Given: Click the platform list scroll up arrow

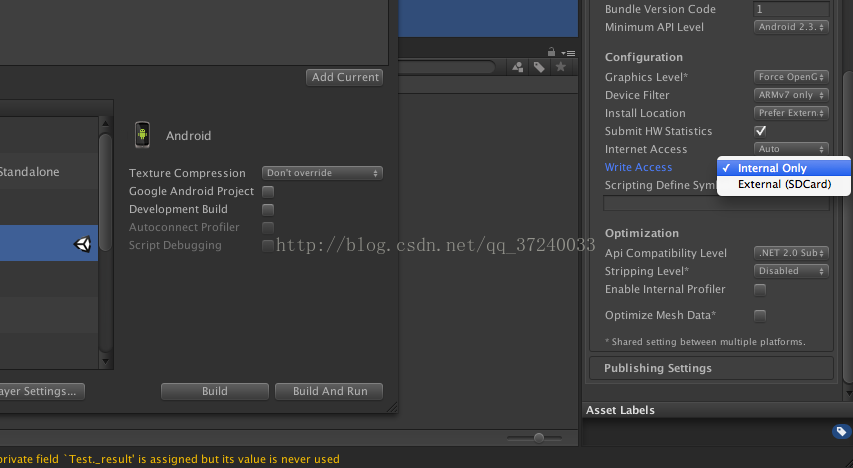Looking at the screenshot, I should coord(106,124).
